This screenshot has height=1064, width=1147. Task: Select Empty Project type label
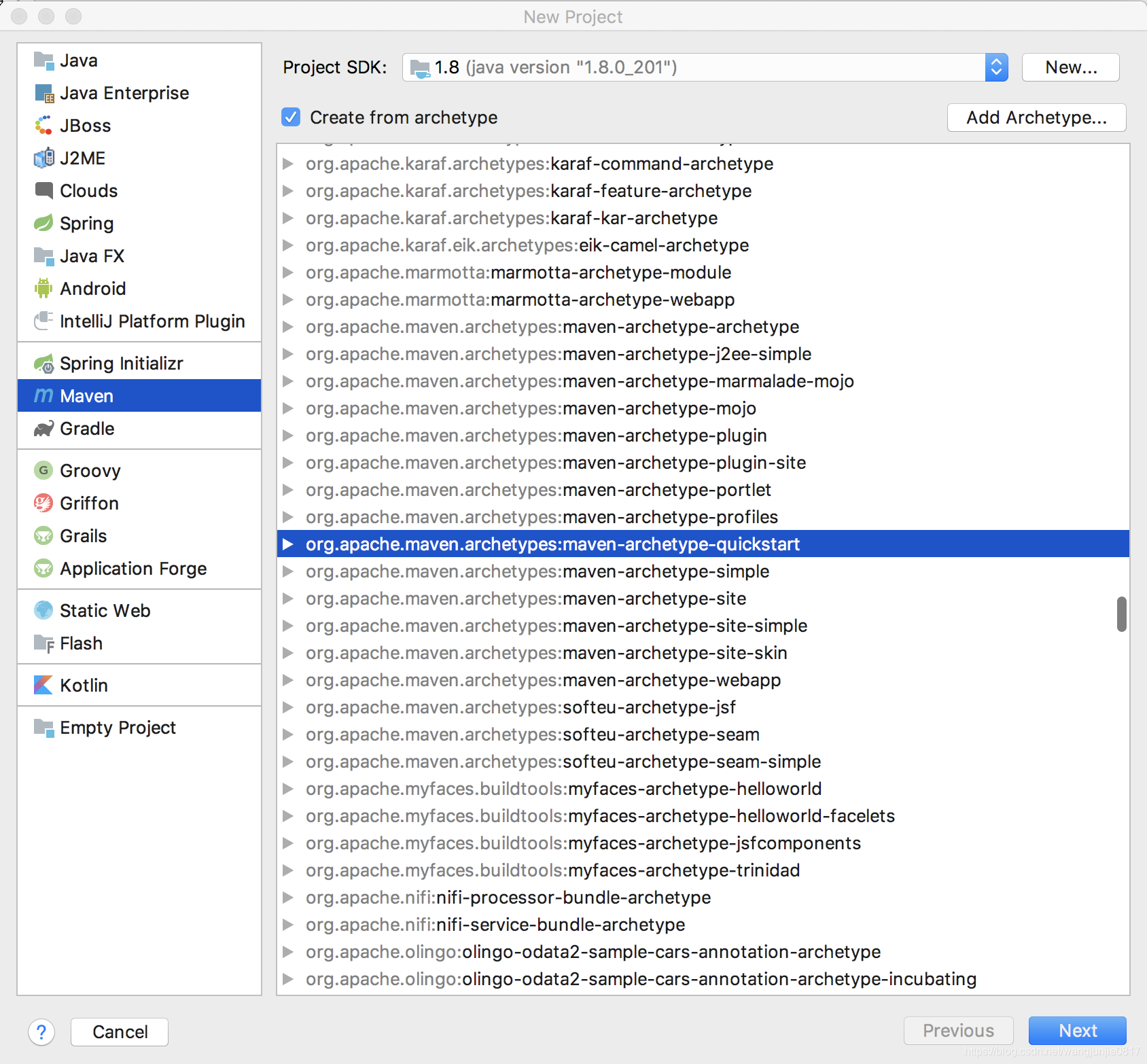point(118,728)
